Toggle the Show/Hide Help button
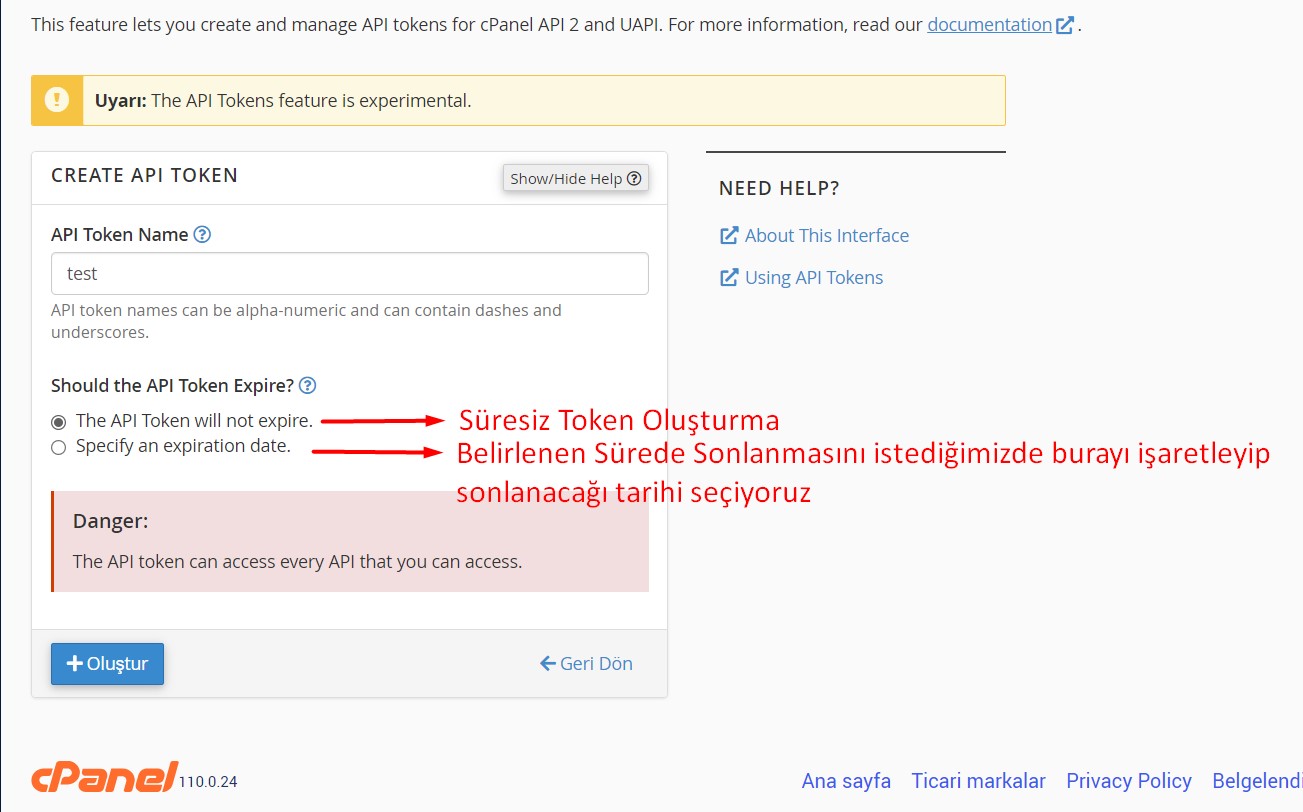This screenshot has height=812, width=1303. (x=575, y=178)
